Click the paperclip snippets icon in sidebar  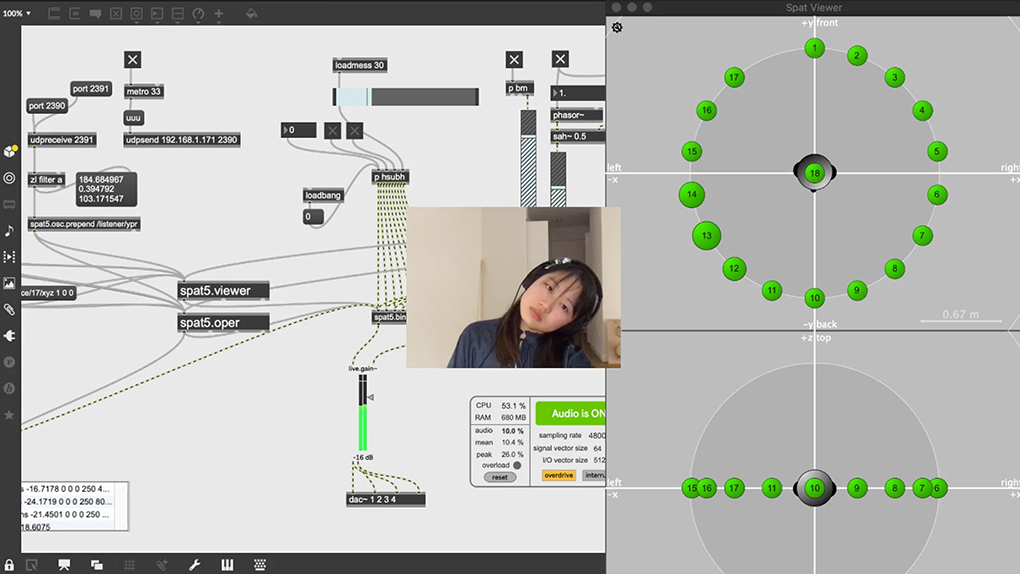coord(10,310)
